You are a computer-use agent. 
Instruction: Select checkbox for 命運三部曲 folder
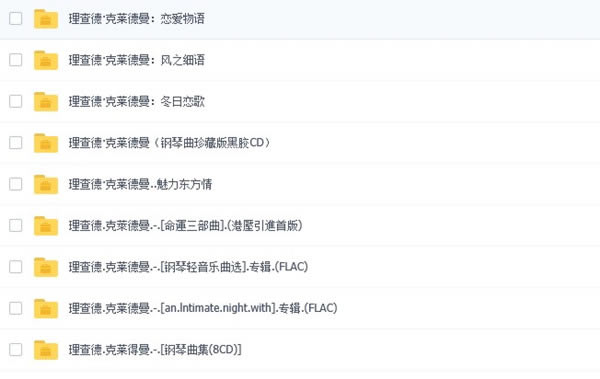(16, 225)
